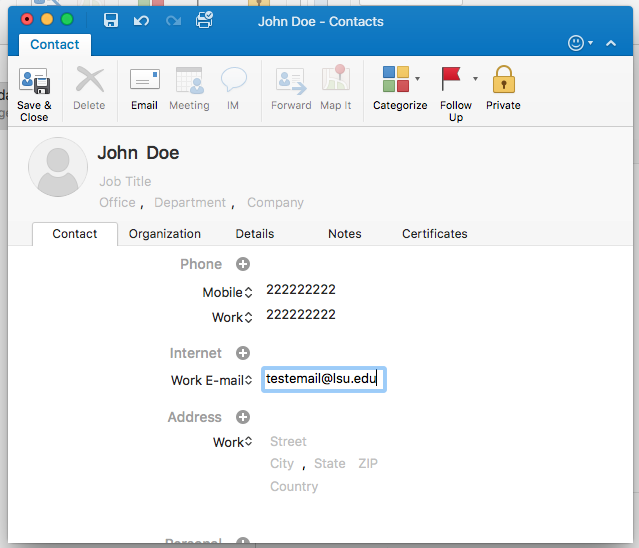
Task: Click the Categorize colored squares icon
Action: (x=396, y=79)
